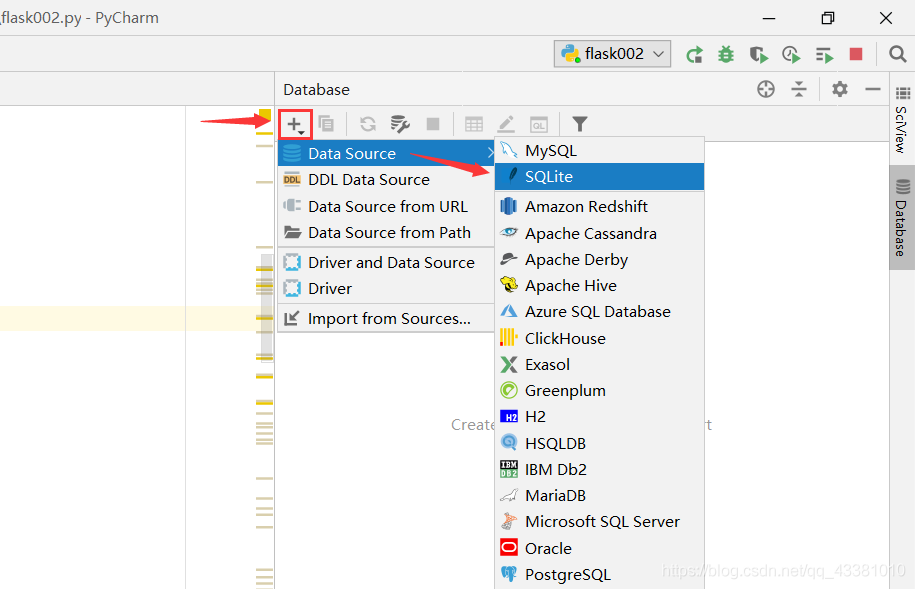Click the Scroll from Editor crosshair icon
This screenshot has width=915, height=589.
coord(766,89)
